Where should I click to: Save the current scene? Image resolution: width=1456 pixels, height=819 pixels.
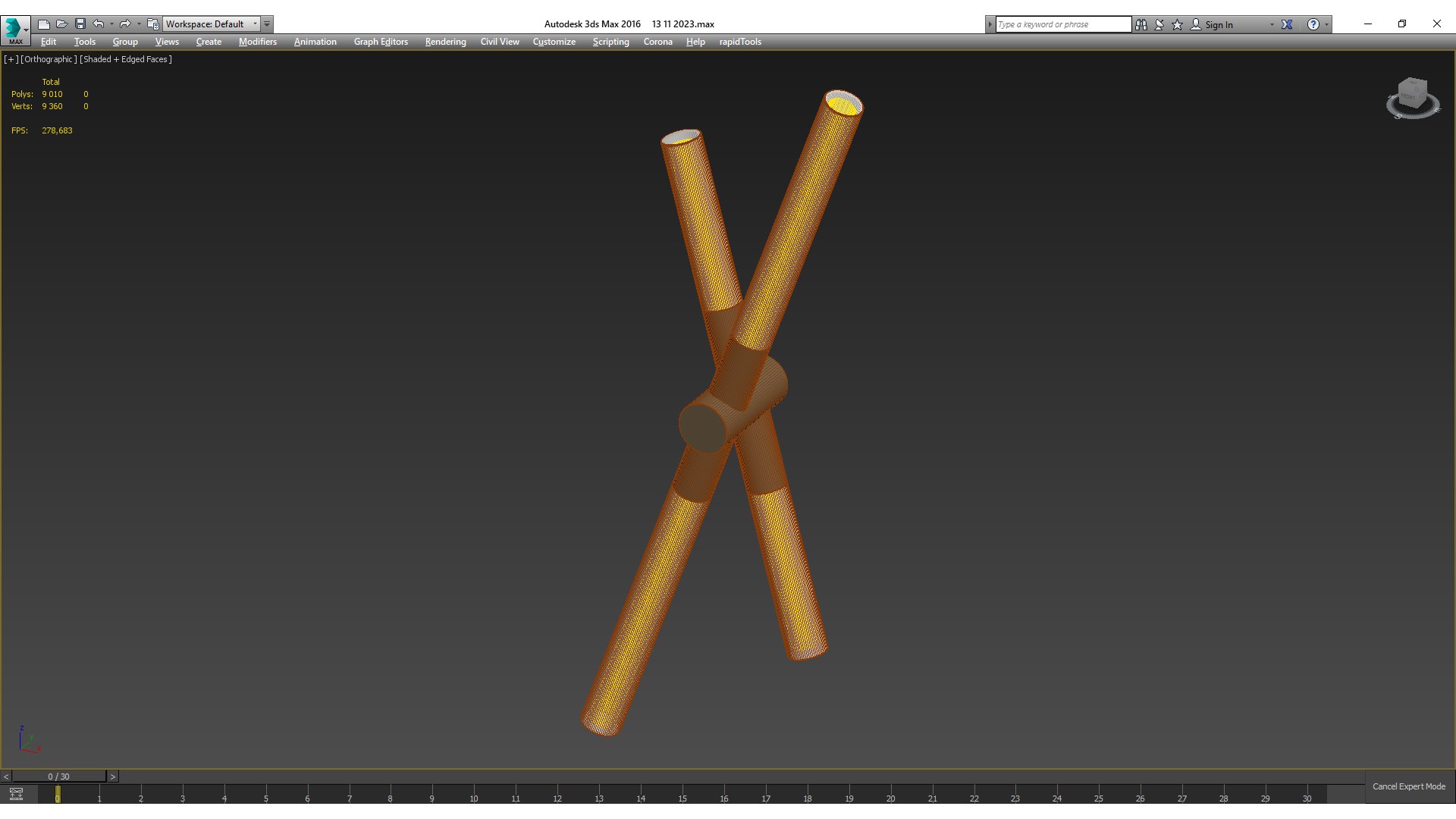[x=80, y=24]
